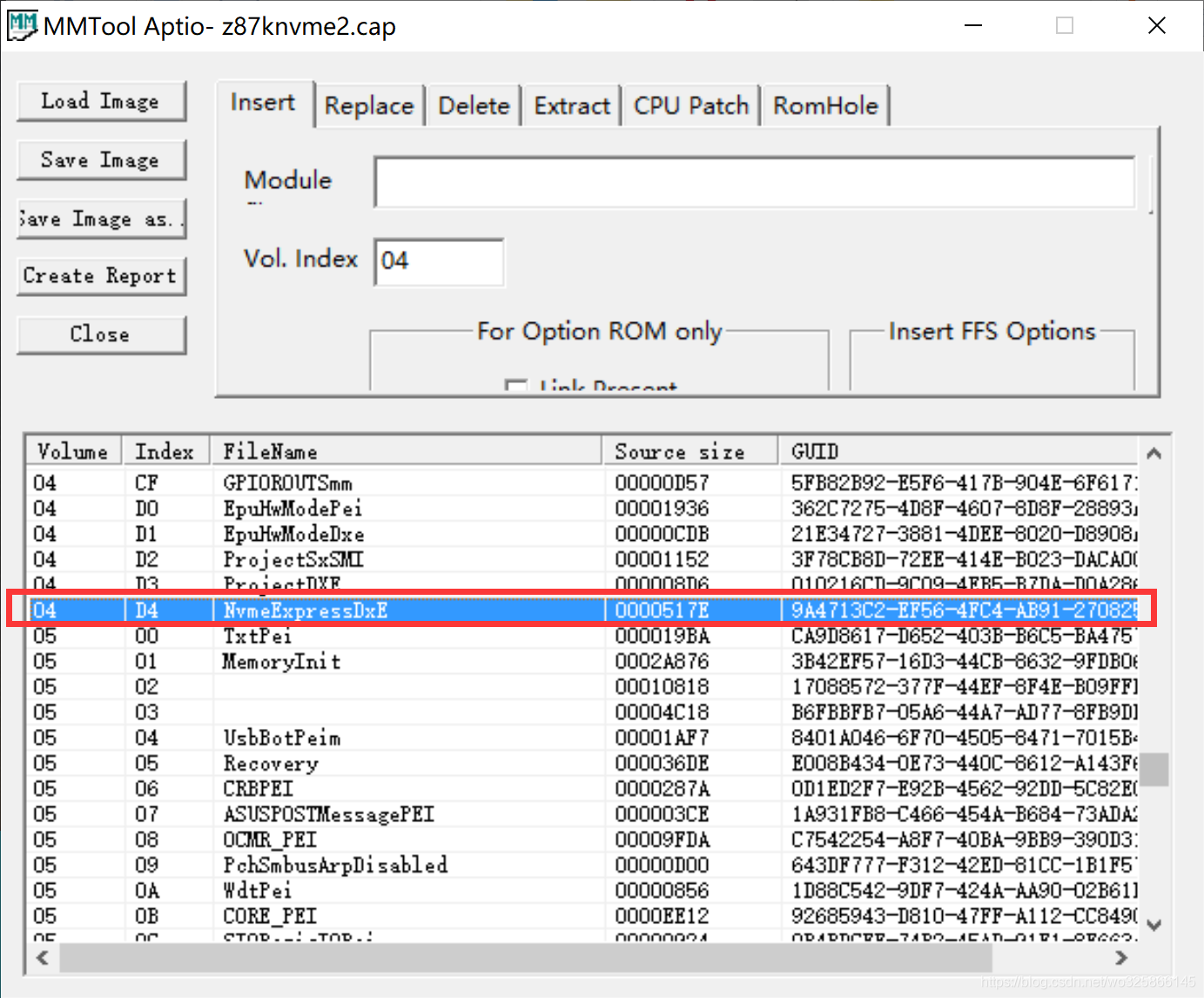Click source size value 00004C18
1204x998 pixels.
click(x=662, y=712)
